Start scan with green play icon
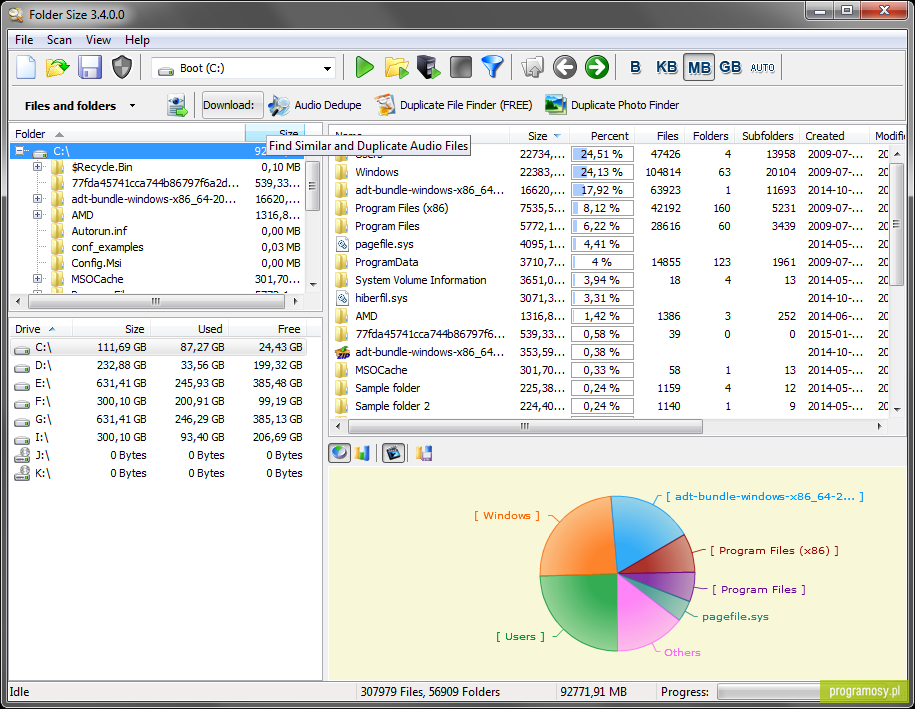 tap(364, 68)
